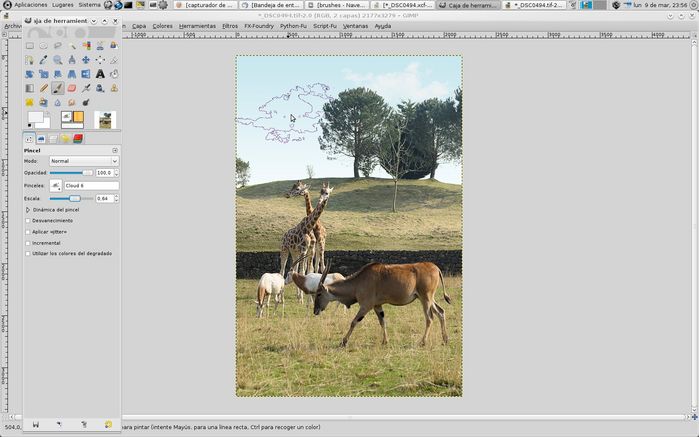Select the Fuzzy Select wand tool
The image size is (699, 437).
click(x=72, y=45)
